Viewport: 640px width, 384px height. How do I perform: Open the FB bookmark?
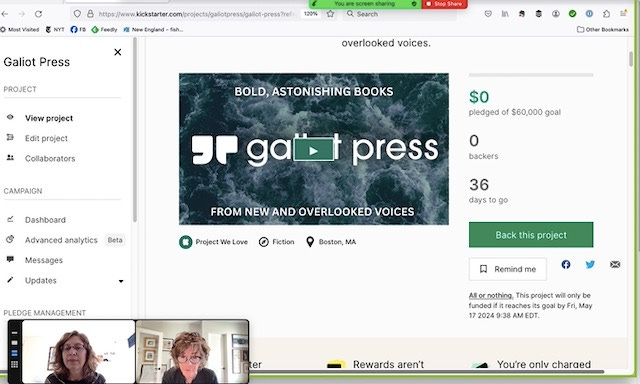point(78,29)
